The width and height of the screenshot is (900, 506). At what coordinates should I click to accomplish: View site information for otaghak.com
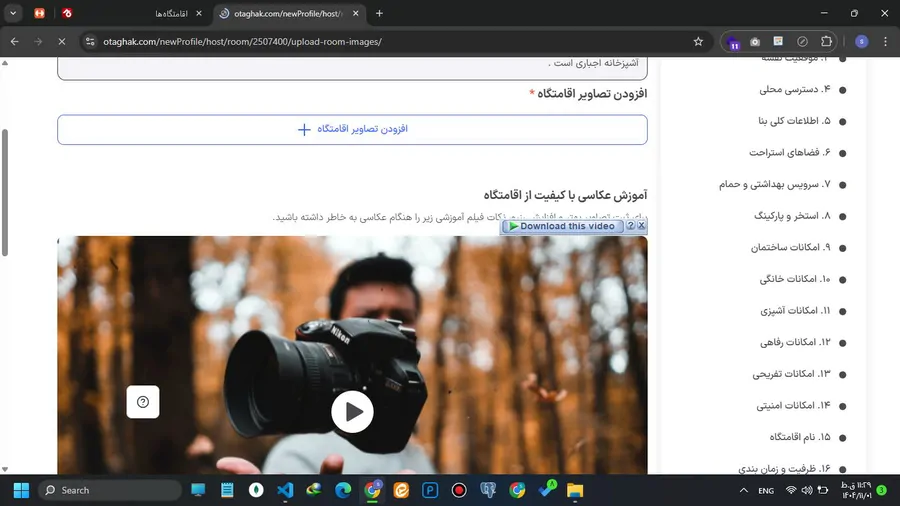(x=90, y=41)
